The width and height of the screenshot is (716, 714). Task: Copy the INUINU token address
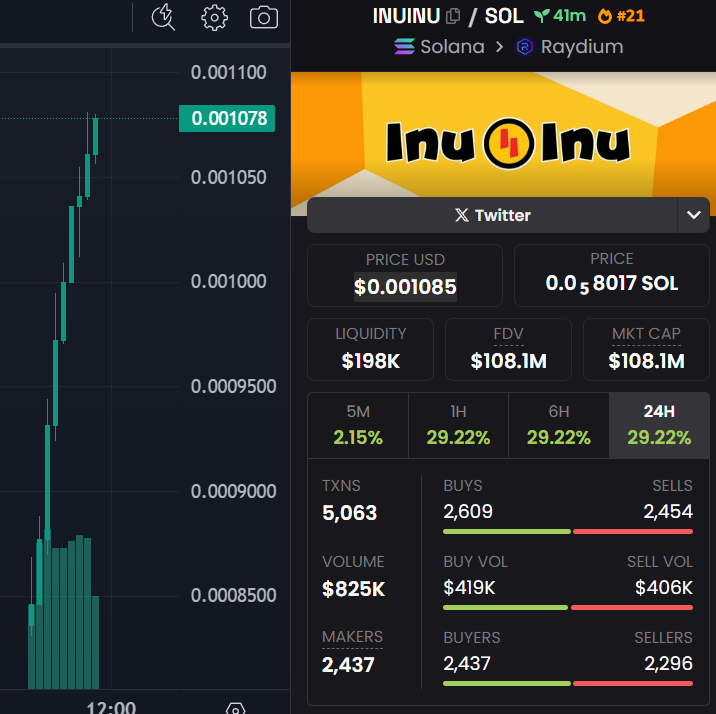coord(453,16)
